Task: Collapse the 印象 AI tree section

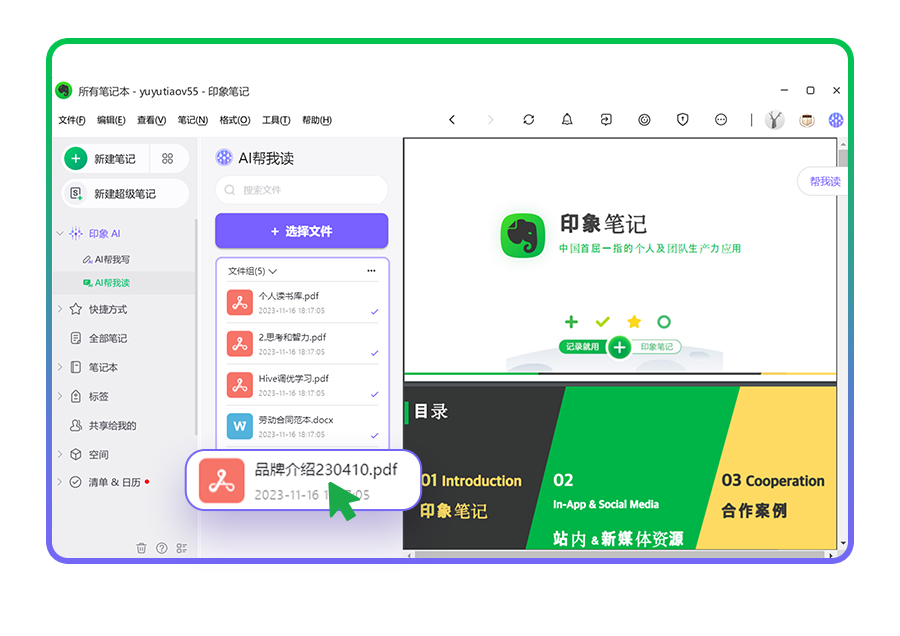Action: pyautogui.click(x=60, y=233)
